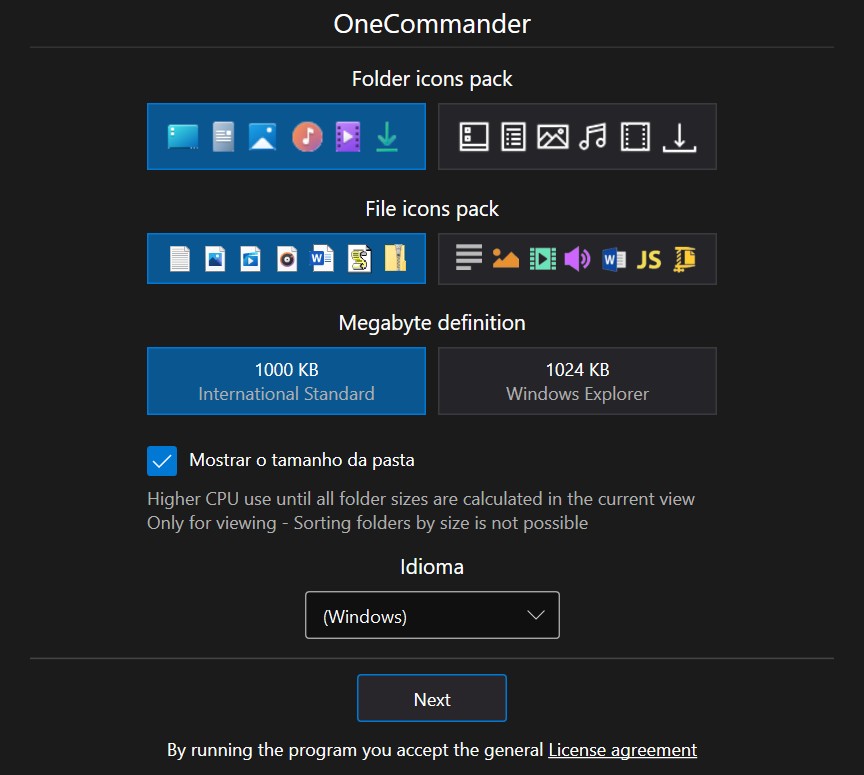Viewport: 864px width, 775px height.
Task: Click the classic text document file icon
Action: [x=180, y=259]
